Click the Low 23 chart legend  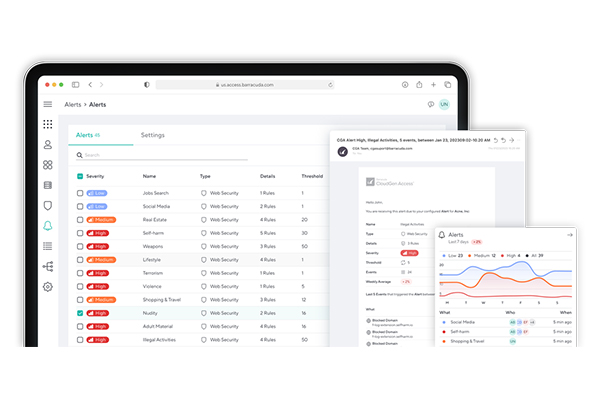[x=453, y=256]
